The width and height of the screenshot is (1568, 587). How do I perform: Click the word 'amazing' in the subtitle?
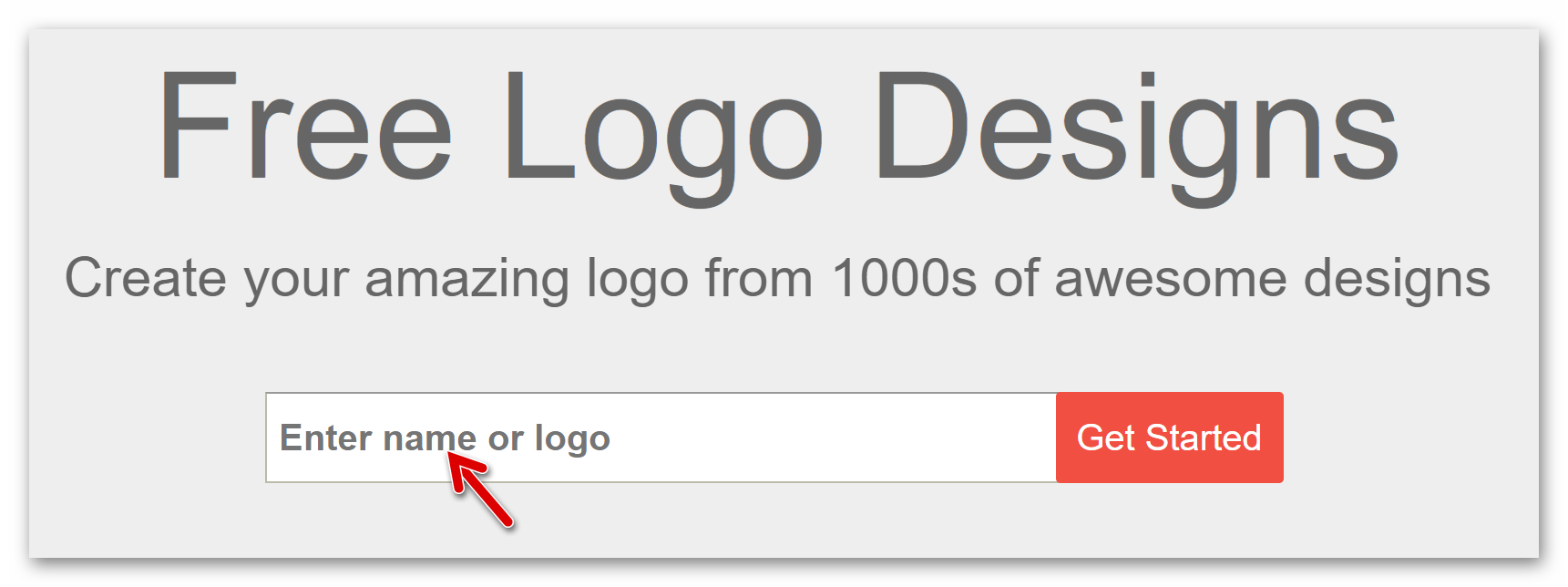click(467, 281)
